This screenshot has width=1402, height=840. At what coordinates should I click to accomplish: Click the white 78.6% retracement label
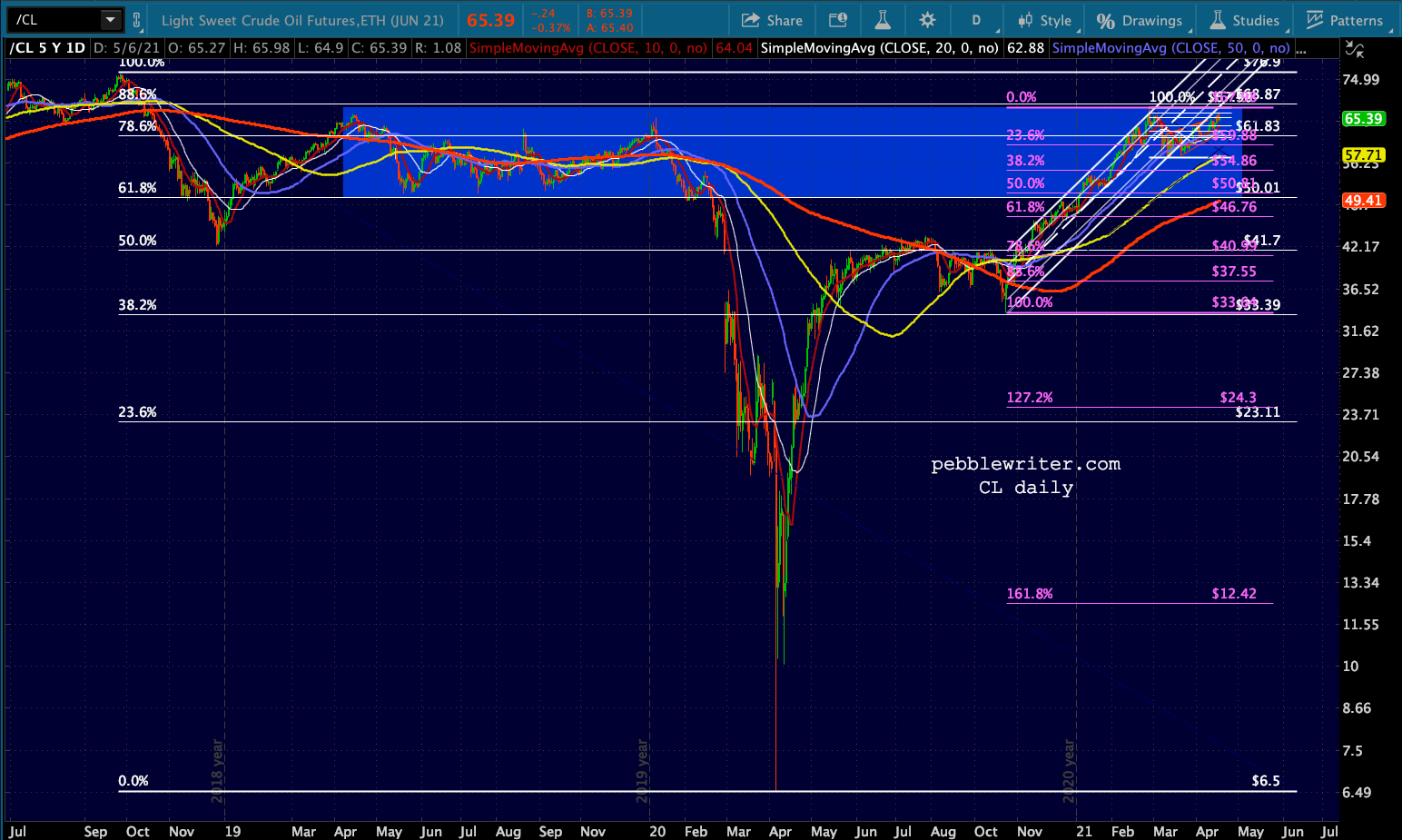coord(138,126)
